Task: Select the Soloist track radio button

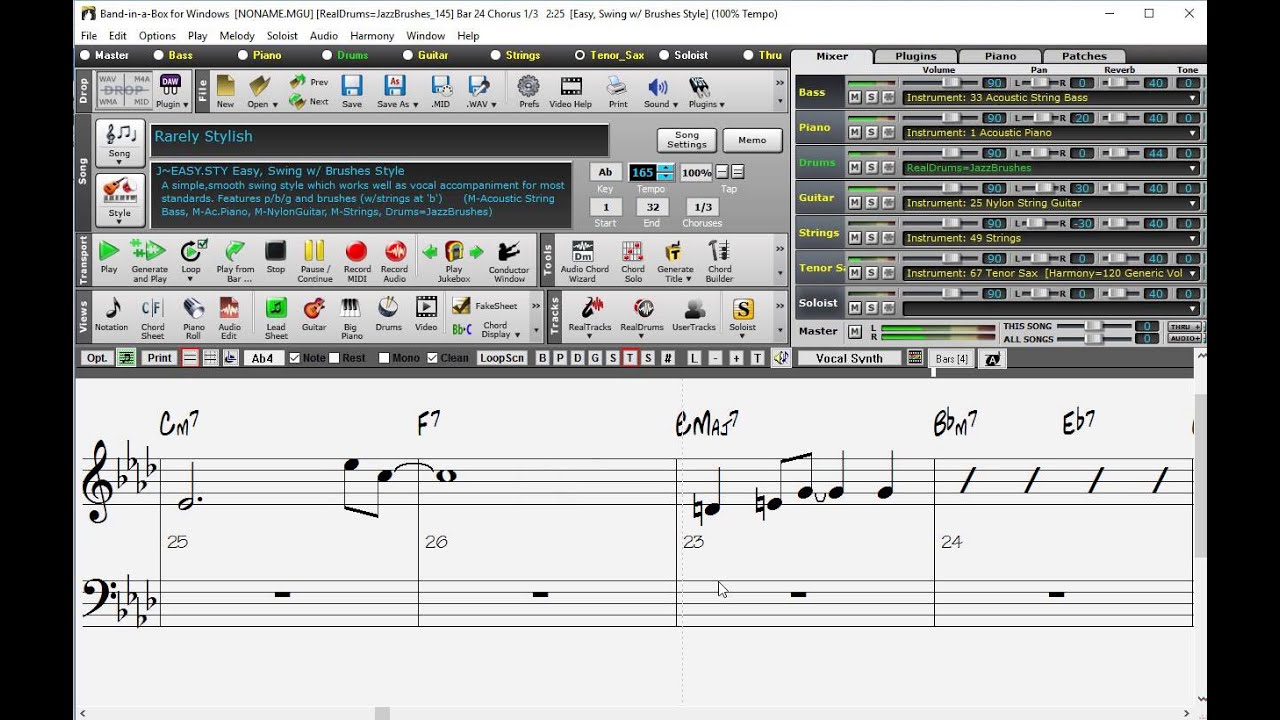Action: point(664,56)
